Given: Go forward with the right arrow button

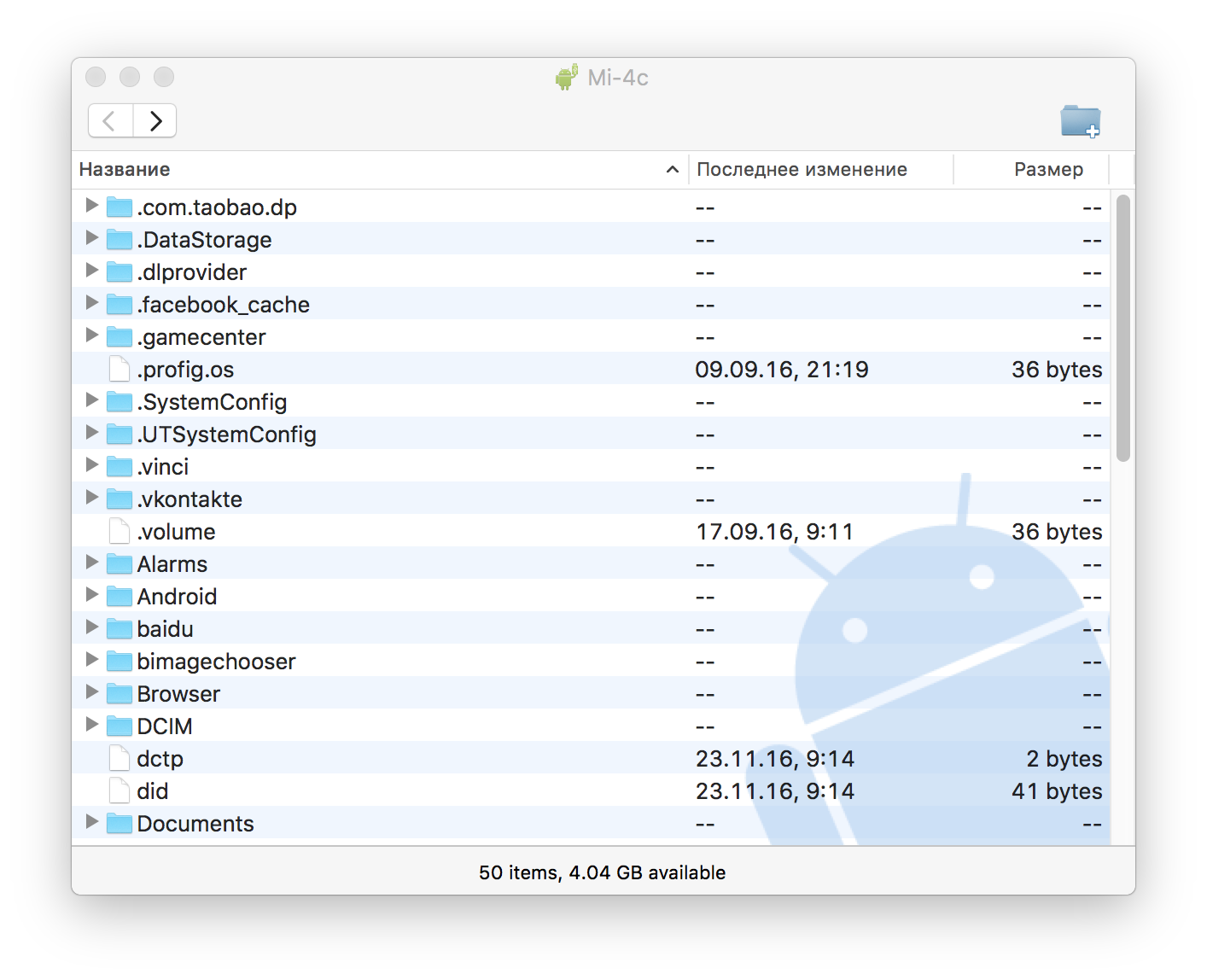Looking at the screenshot, I should pos(155,120).
